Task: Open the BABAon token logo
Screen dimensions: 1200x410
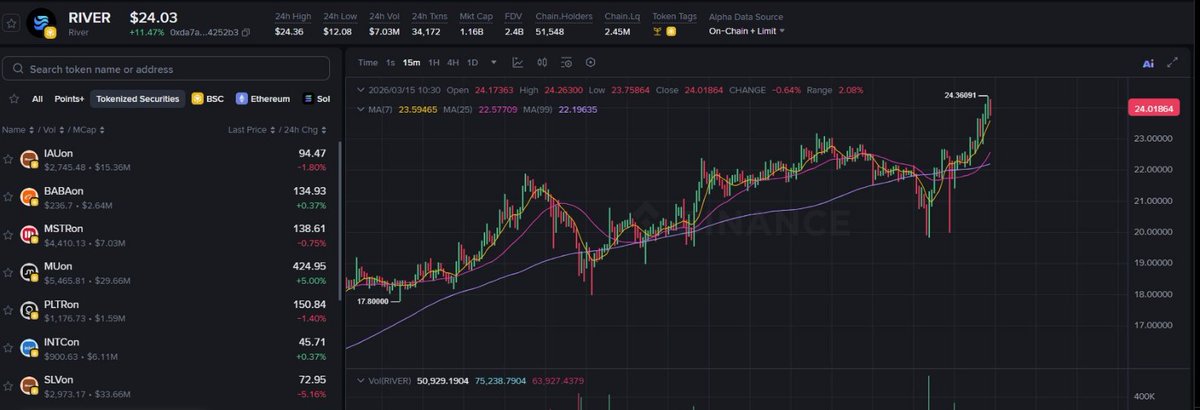Action: pos(30,197)
